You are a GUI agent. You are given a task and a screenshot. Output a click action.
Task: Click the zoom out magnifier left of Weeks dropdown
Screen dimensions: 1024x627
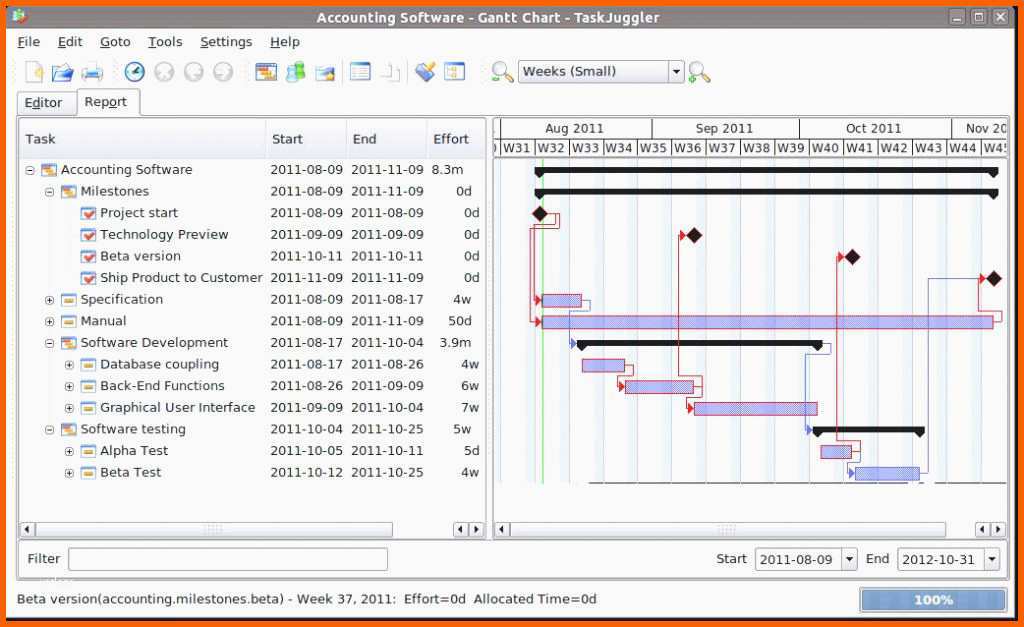[501, 72]
